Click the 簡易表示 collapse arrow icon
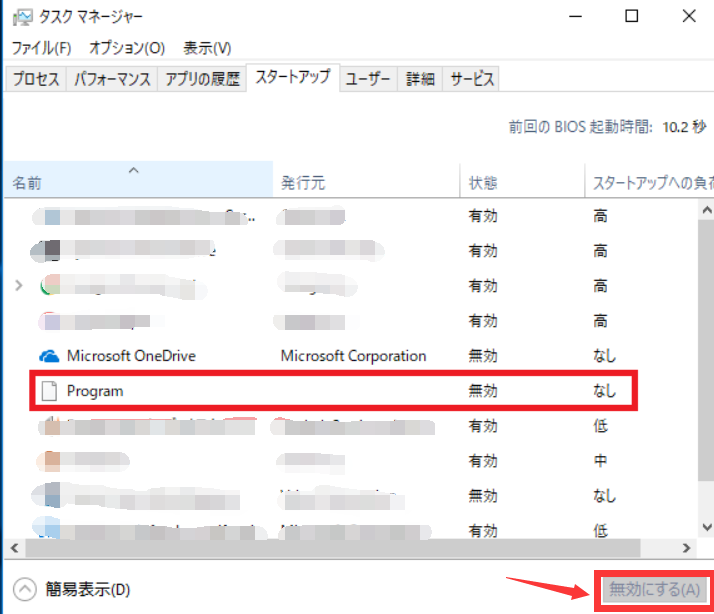 (x=24, y=589)
